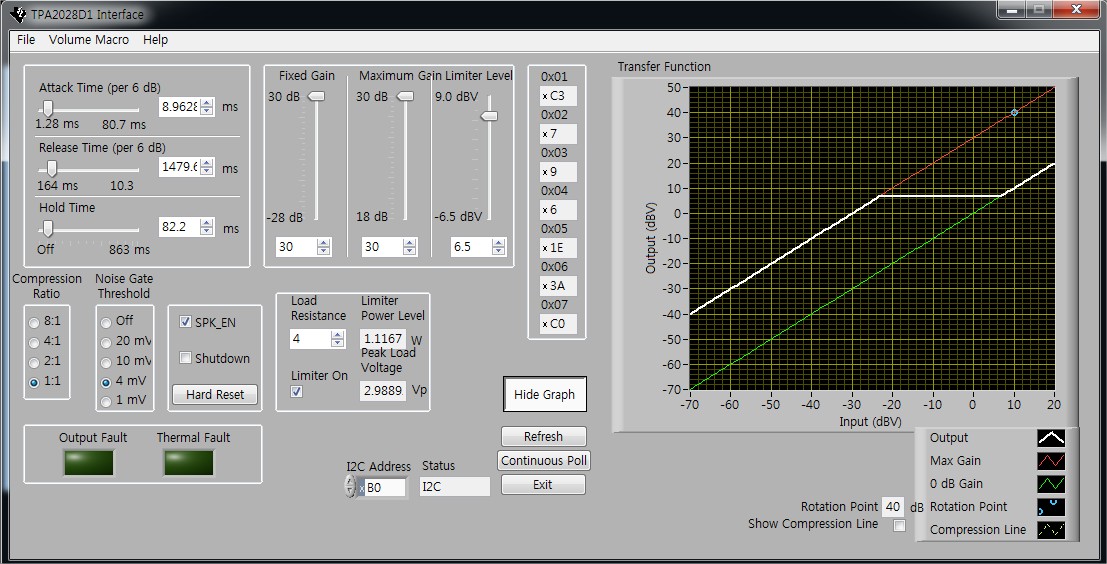The height and width of the screenshot is (564, 1107).
Task: Click the 0x01 register value field C3
Action: (558, 96)
